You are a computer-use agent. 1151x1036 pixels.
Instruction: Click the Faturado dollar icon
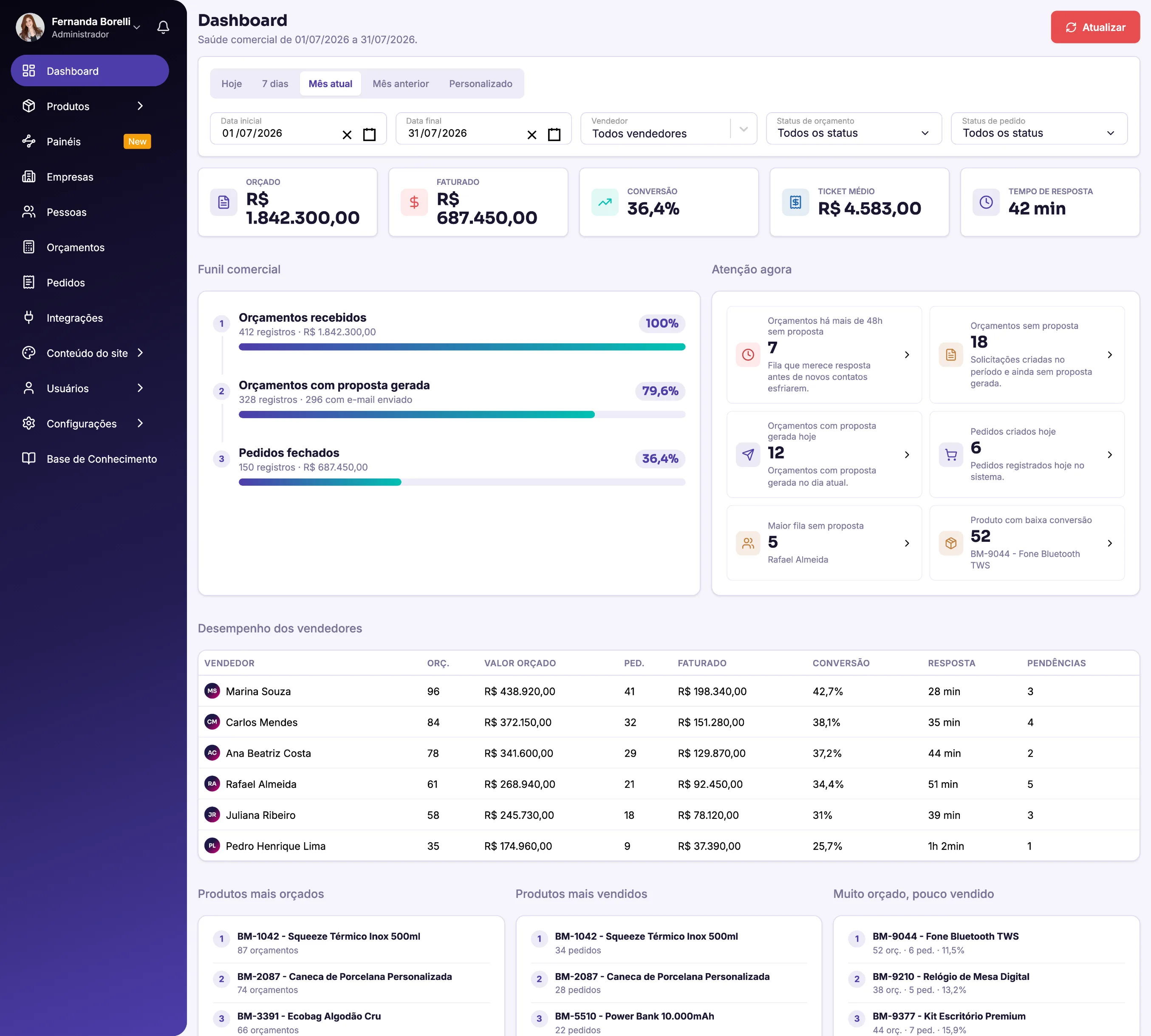(414, 202)
